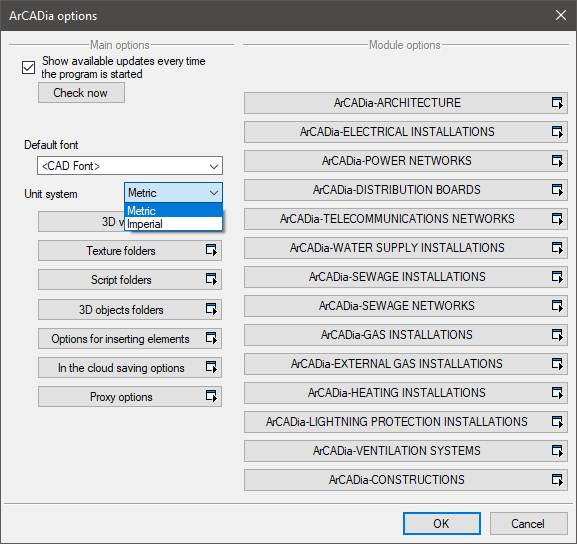The image size is (577, 544).
Task: Click the POWER NETWORKS popup icon
Action: [557, 161]
